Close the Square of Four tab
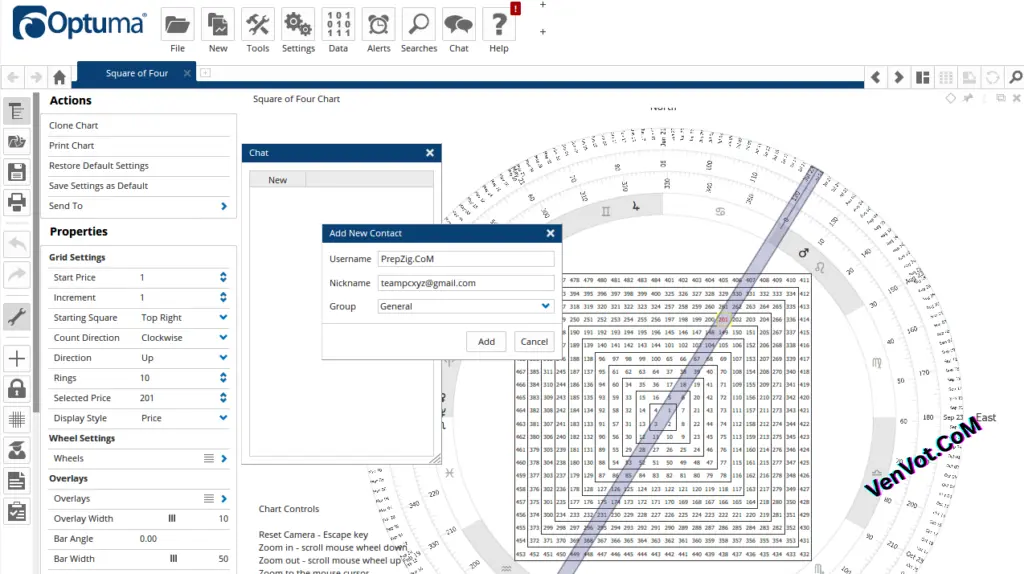 187,73
